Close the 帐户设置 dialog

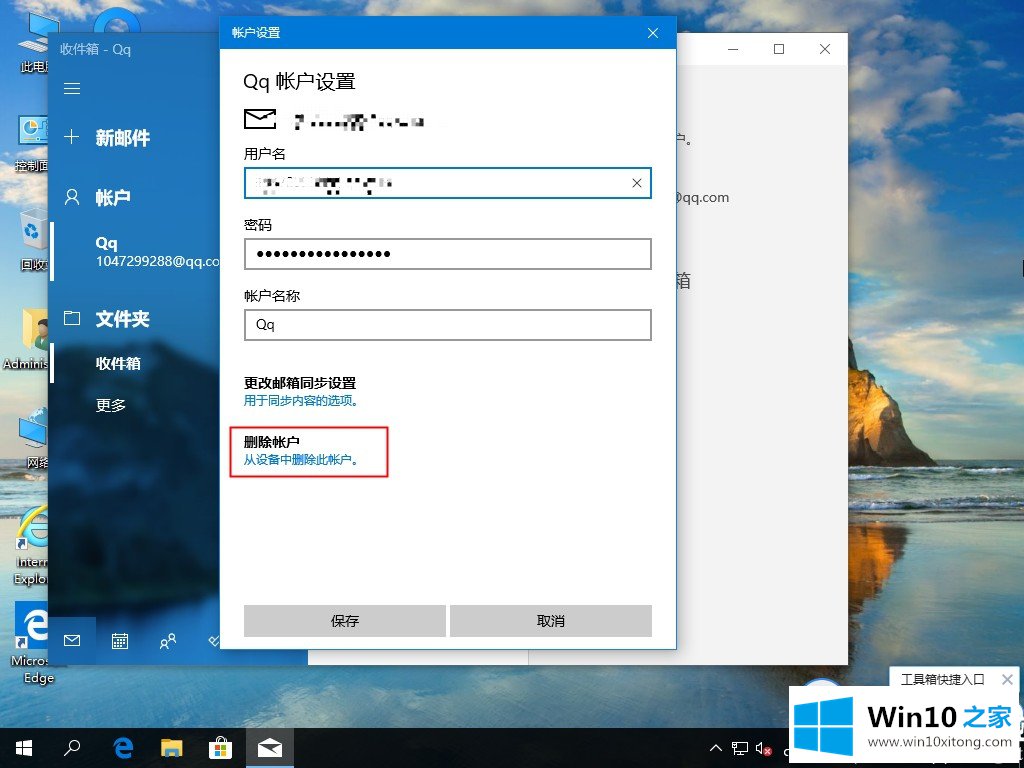pos(653,33)
